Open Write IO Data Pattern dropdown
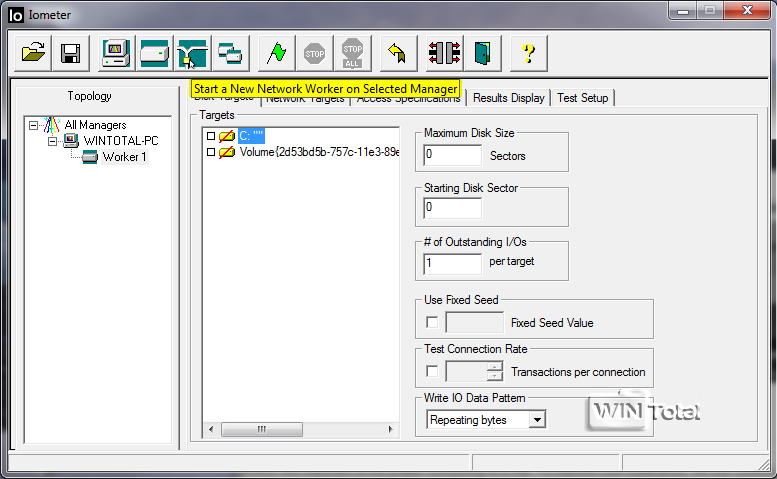The width and height of the screenshot is (777, 479). (x=537, y=420)
